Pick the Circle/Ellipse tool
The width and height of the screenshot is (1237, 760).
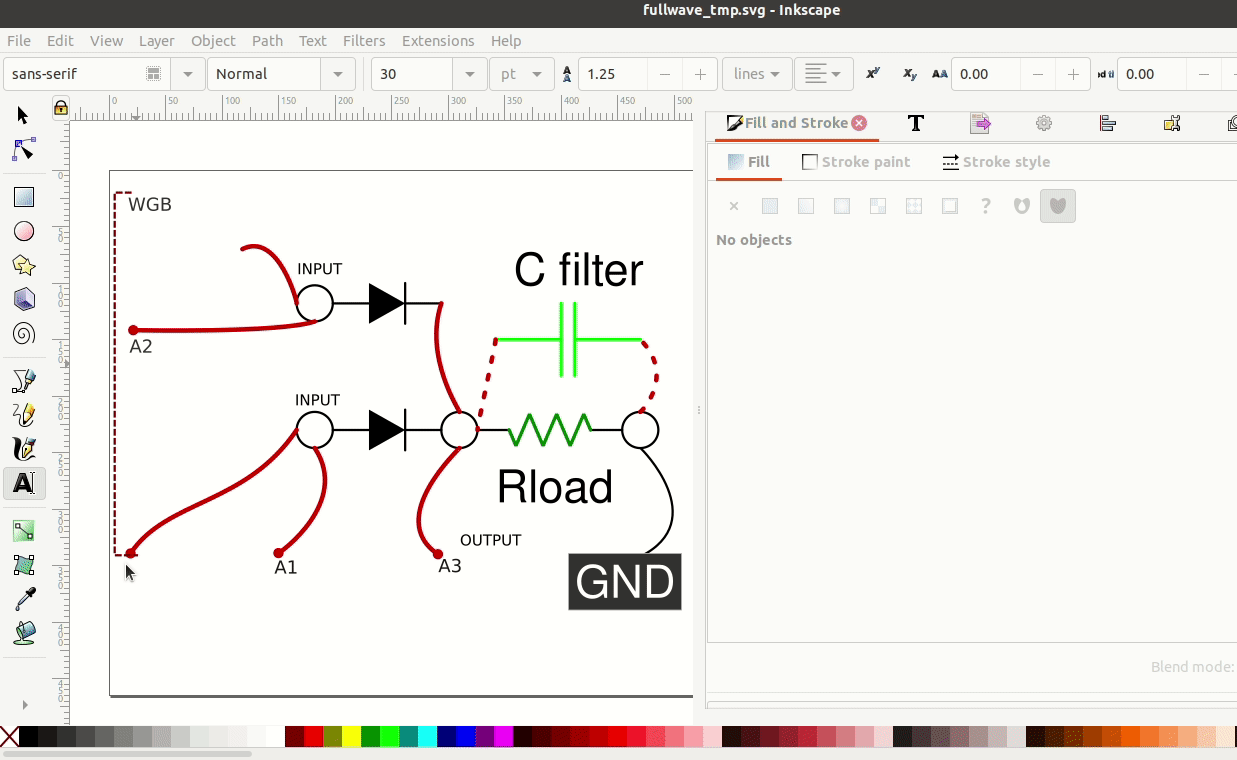coord(24,231)
